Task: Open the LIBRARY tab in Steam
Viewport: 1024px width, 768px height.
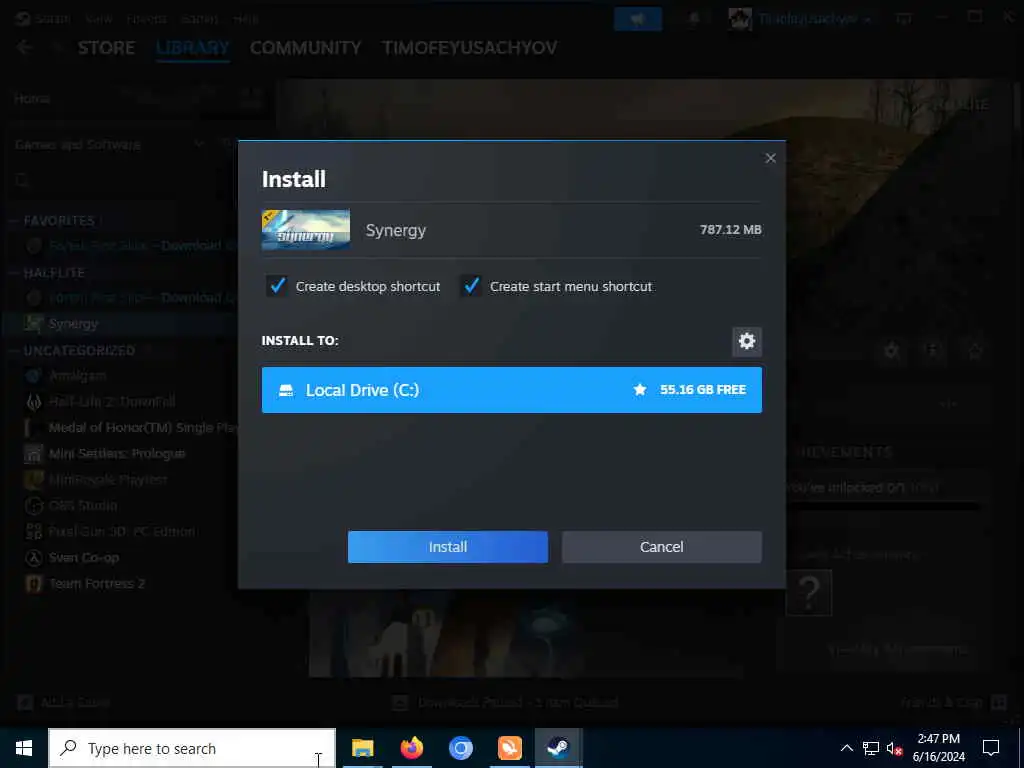Action: [x=193, y=48]
